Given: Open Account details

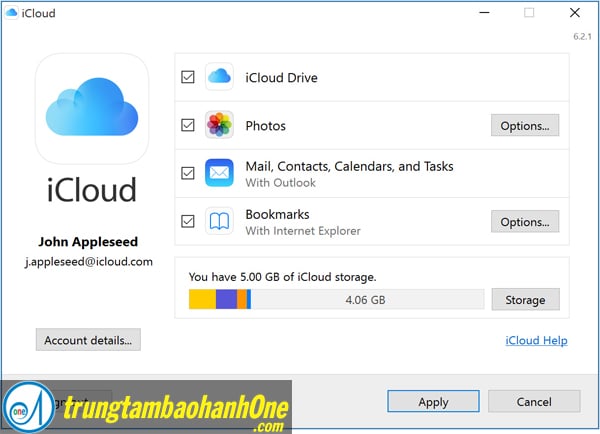Looking at the screenshot, I should tap(88, 340).
